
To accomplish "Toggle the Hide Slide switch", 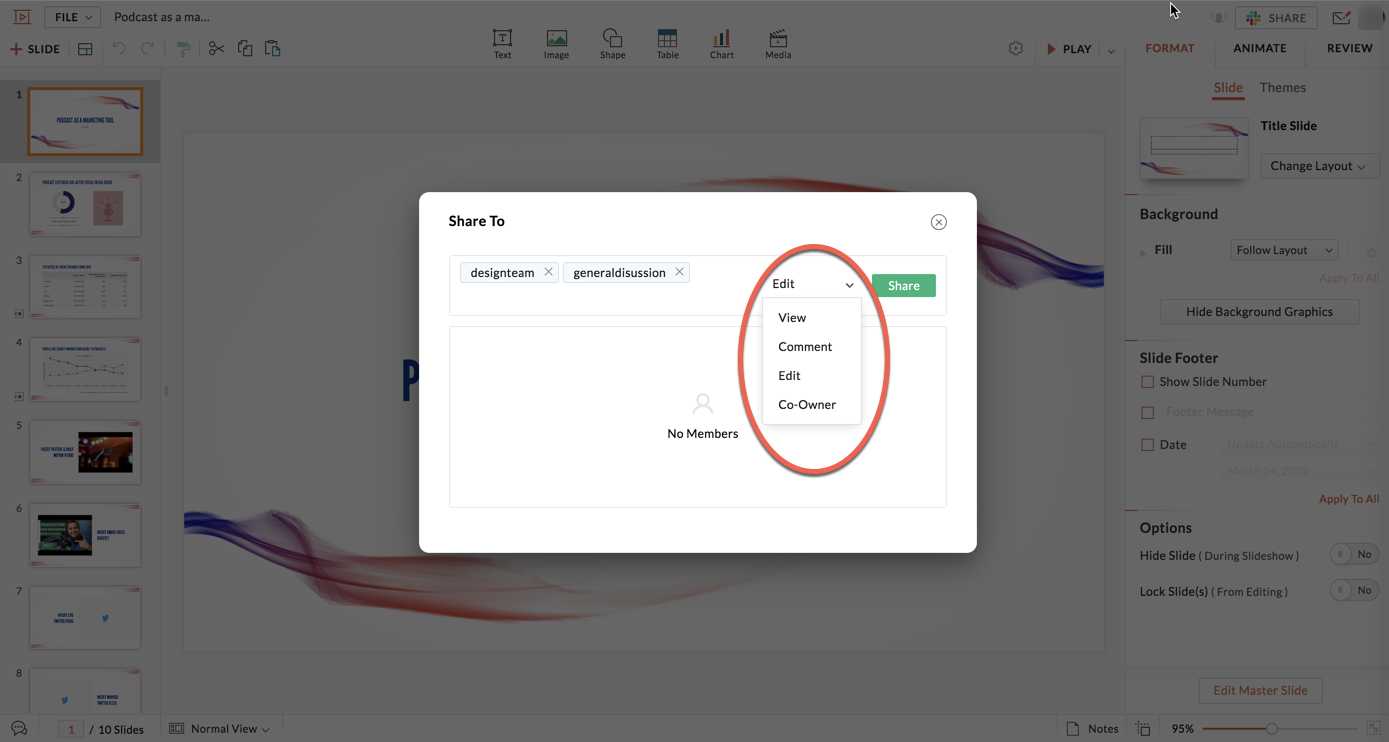I will 1354,554.
